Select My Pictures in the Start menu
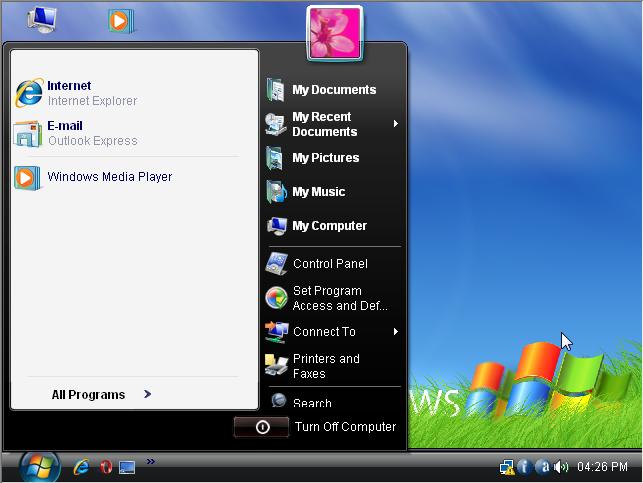This screenshot has width=643, height=483. (324, 158)
